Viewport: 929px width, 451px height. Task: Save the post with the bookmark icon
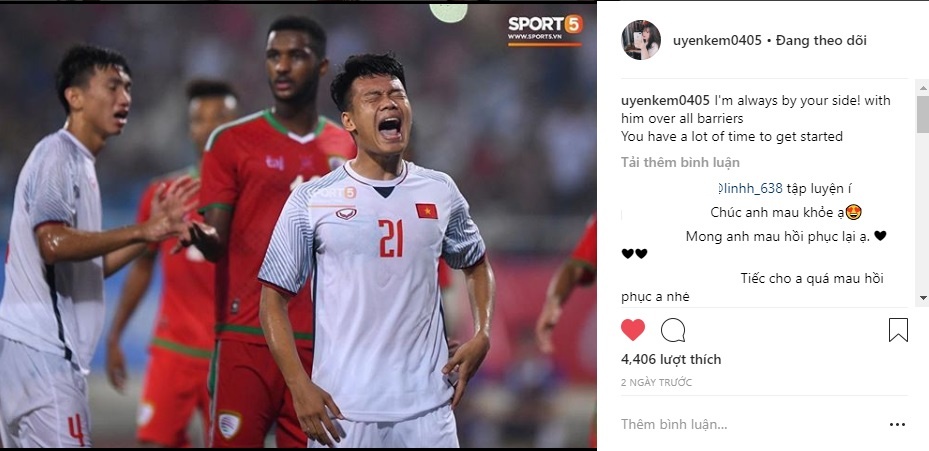click(x=898, y=330)
